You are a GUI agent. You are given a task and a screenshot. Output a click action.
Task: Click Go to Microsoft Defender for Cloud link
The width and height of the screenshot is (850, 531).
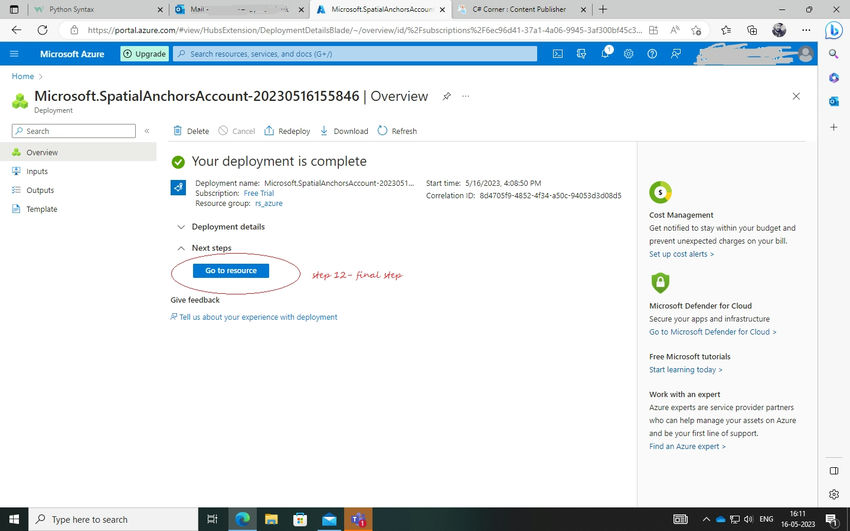[x=712, y=332]
